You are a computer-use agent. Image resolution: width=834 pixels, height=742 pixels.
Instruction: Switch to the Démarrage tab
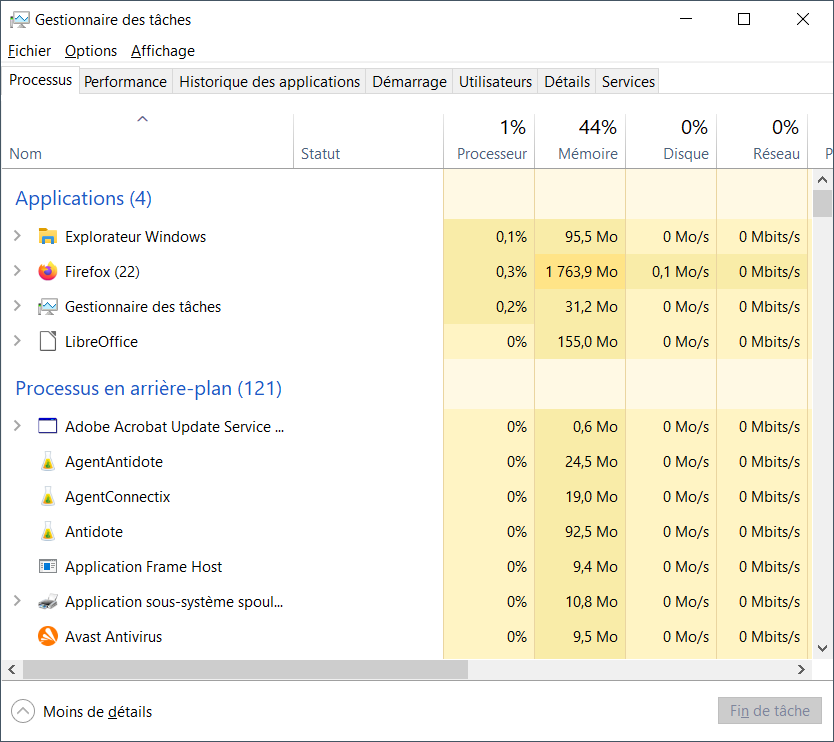[x=409, y=82]
